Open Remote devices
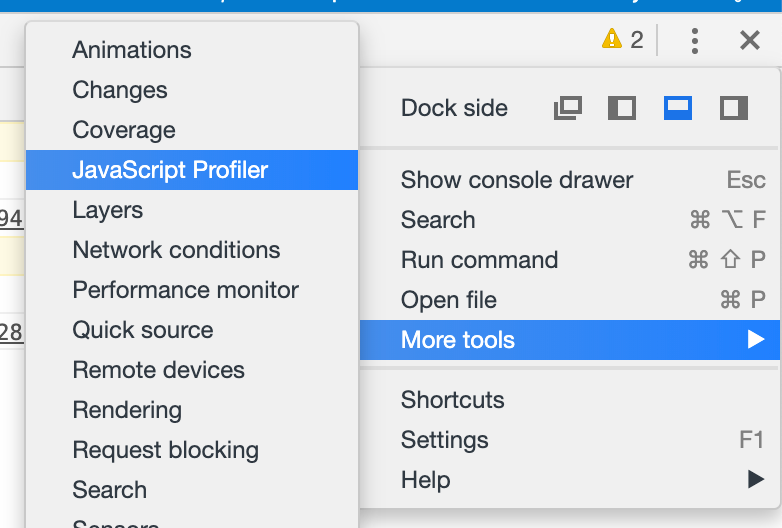 [x=192, y=370]
